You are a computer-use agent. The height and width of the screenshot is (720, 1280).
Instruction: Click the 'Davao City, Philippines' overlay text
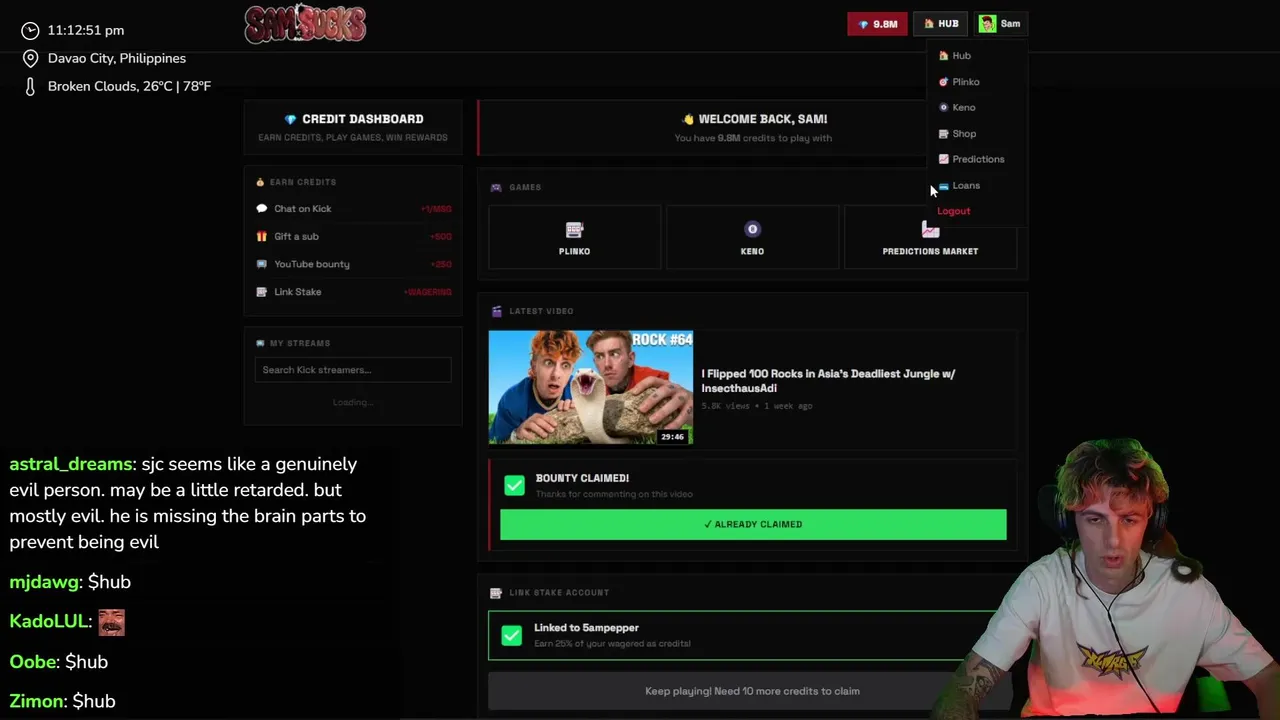point(117,58)
